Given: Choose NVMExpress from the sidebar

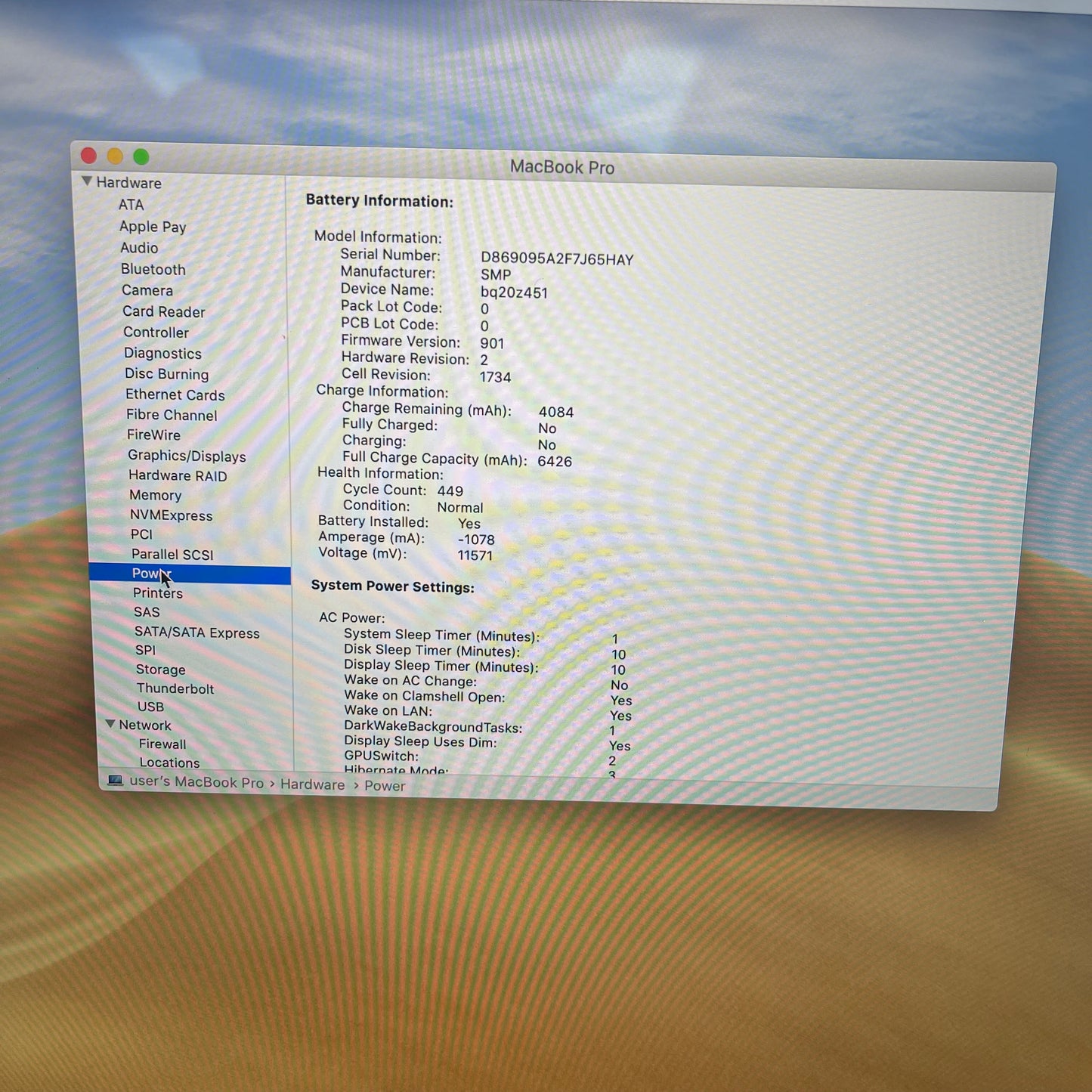Looking at the screenshot, I should [171, 515].
